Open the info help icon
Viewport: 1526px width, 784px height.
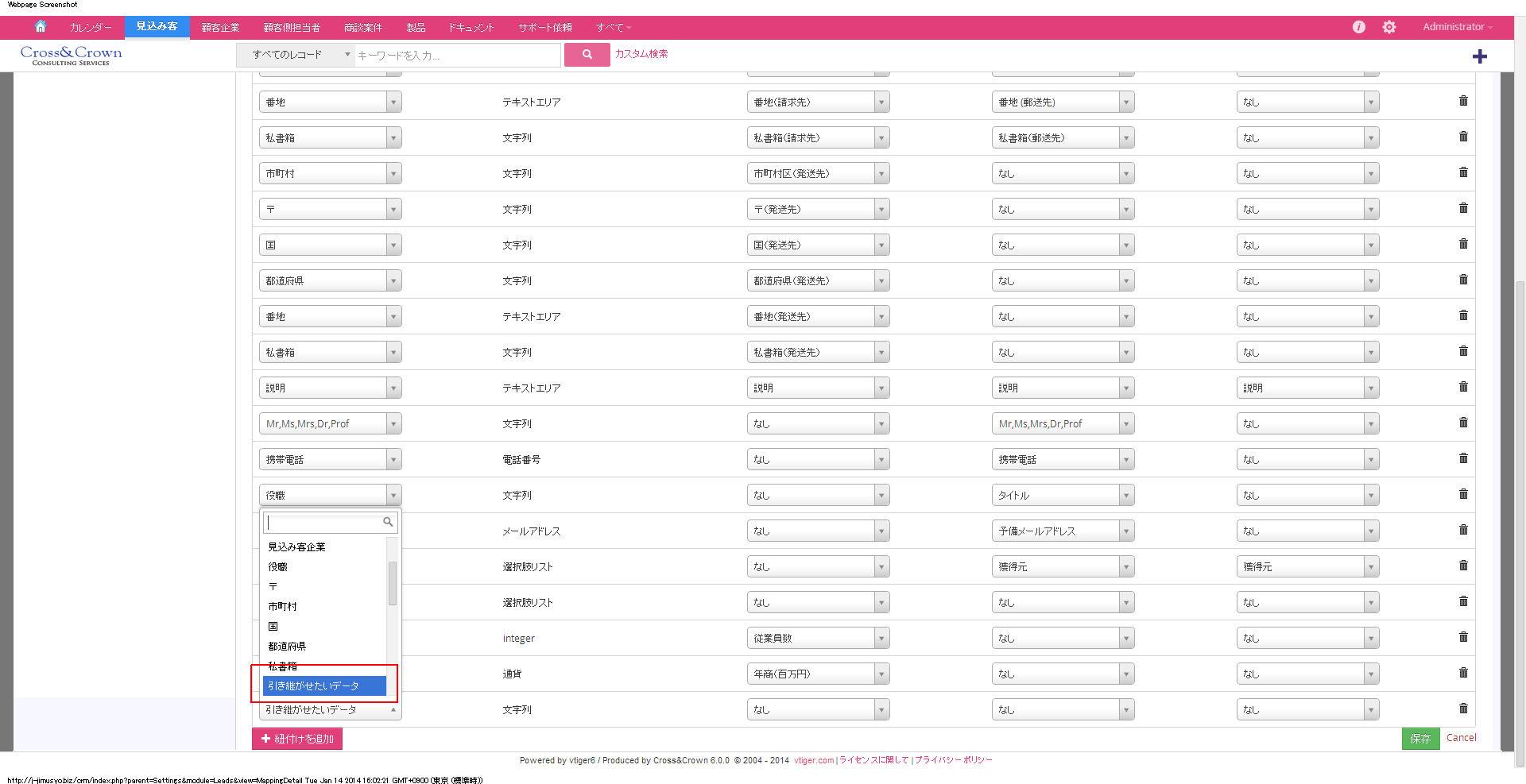pos(1359,27)
